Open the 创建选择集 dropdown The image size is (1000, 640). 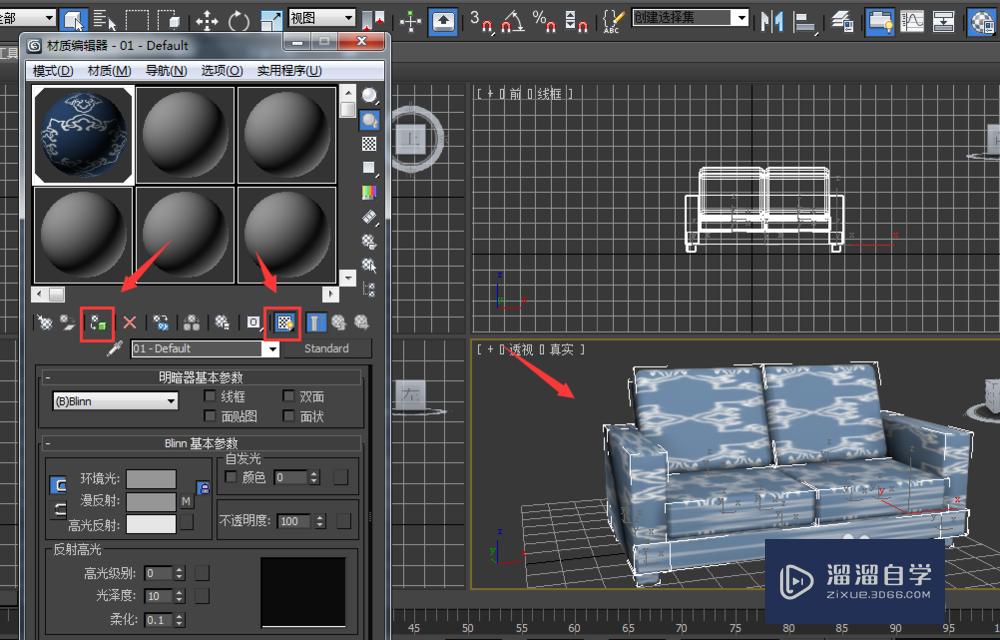coord(739,18)
